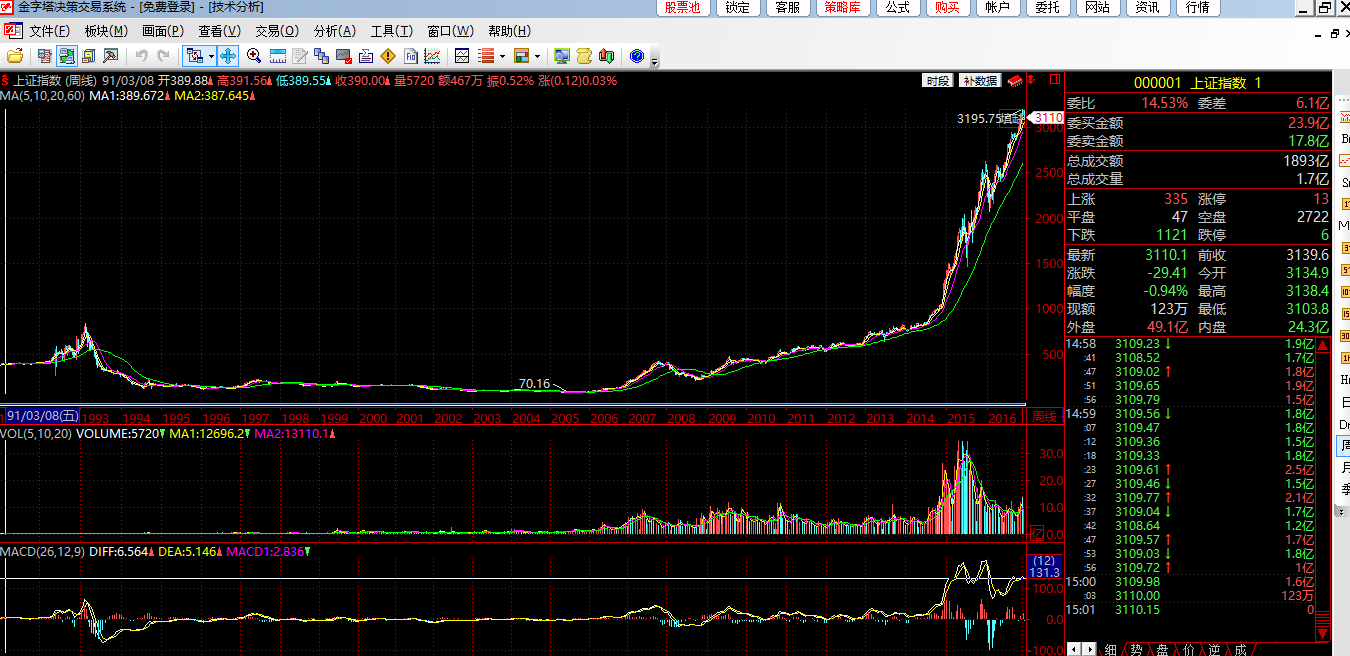Image resolution: width=1350 pixels, height=656 pixels.
Task: Toggle the red side panel layout icon
Action: click(x=1056, y=79)
